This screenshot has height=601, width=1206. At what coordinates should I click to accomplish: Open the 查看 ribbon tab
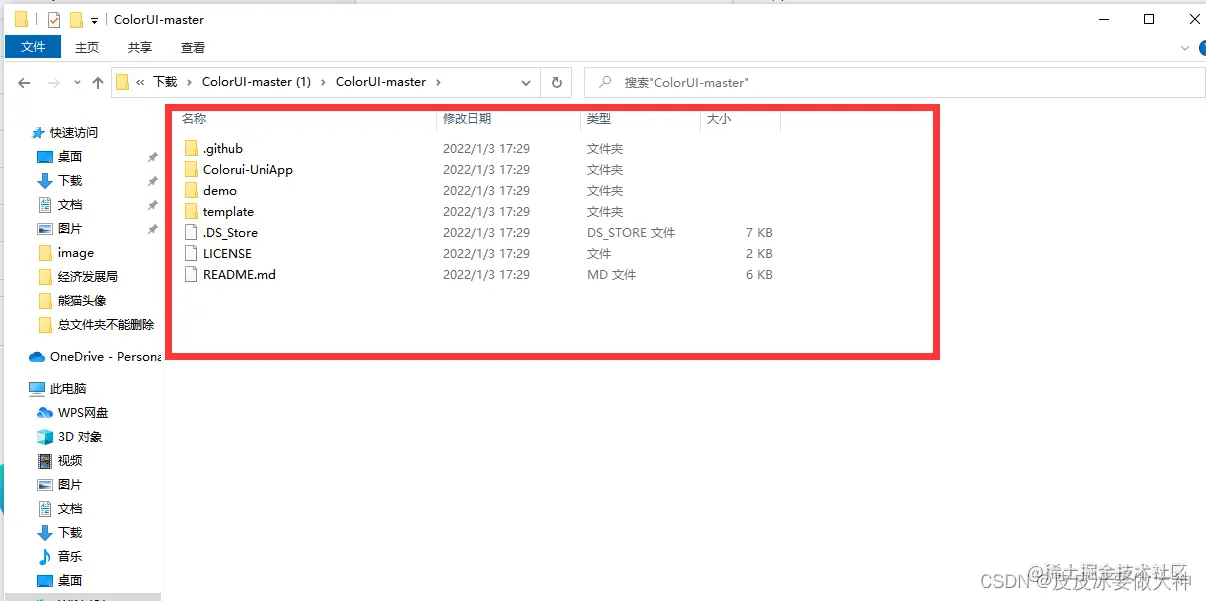coord(193,47)
